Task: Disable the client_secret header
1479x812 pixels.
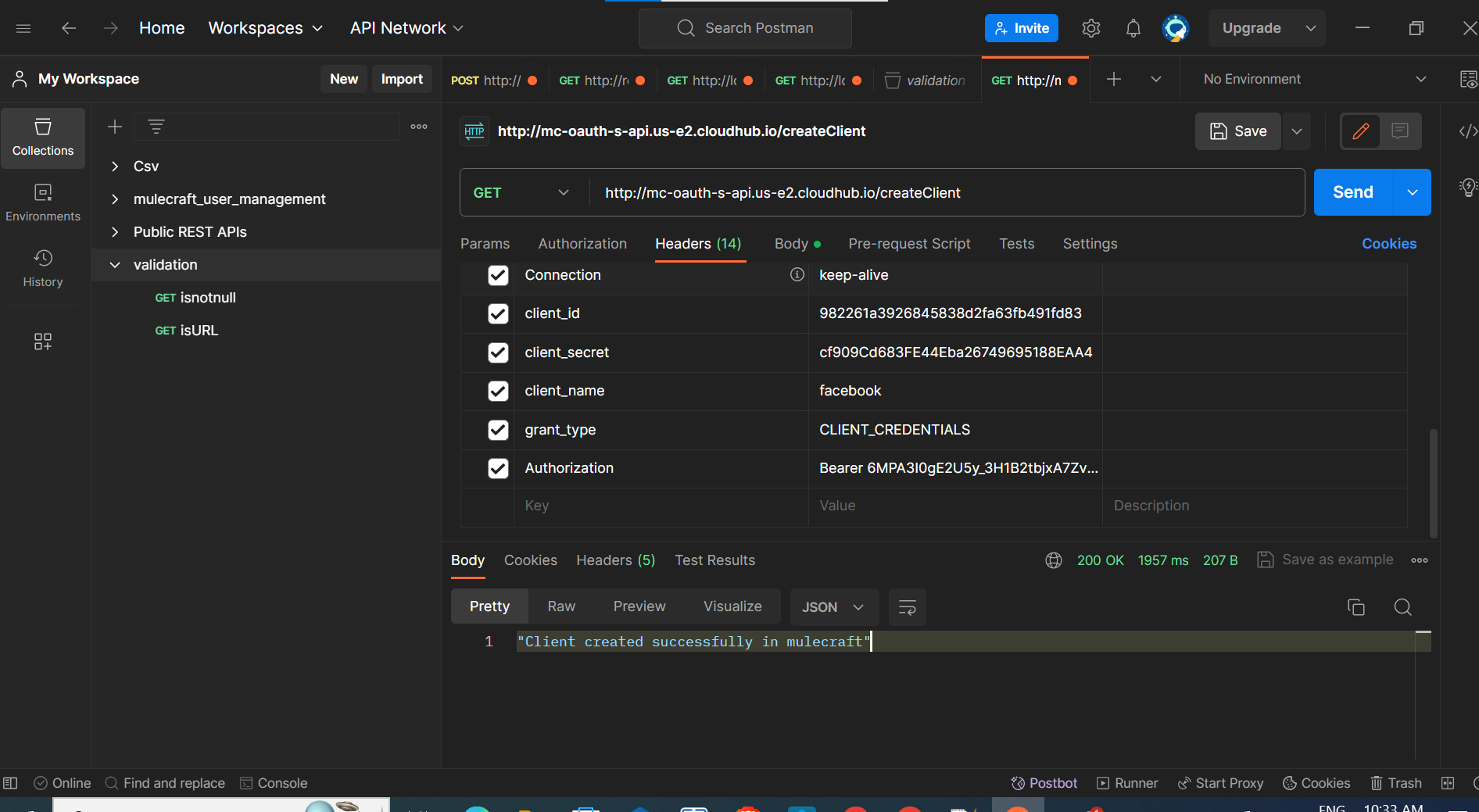Action: point(498,352)
